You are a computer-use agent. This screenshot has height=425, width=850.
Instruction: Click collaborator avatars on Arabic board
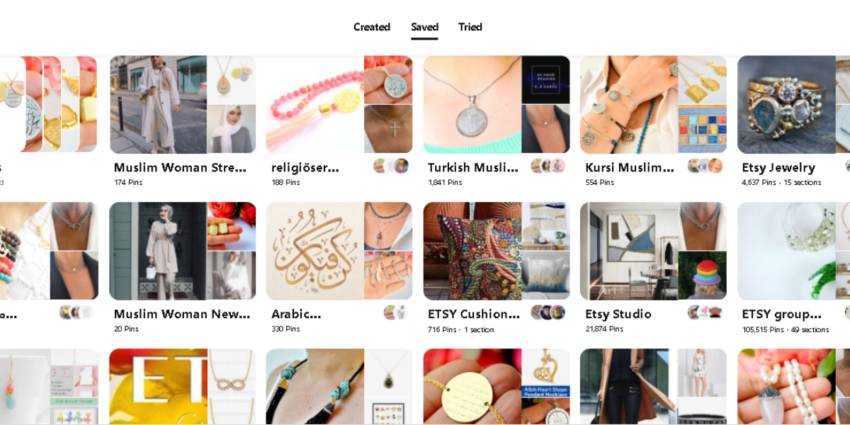(396, 312)
